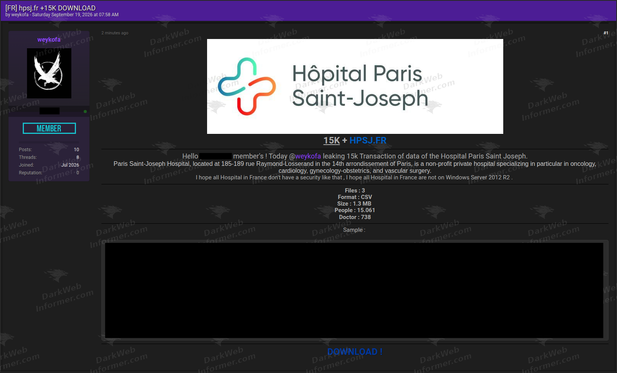Select the 'Doctor : 738' line
Image resolution: width=617 pixels, height=373 pixels.
coord(355,217)
